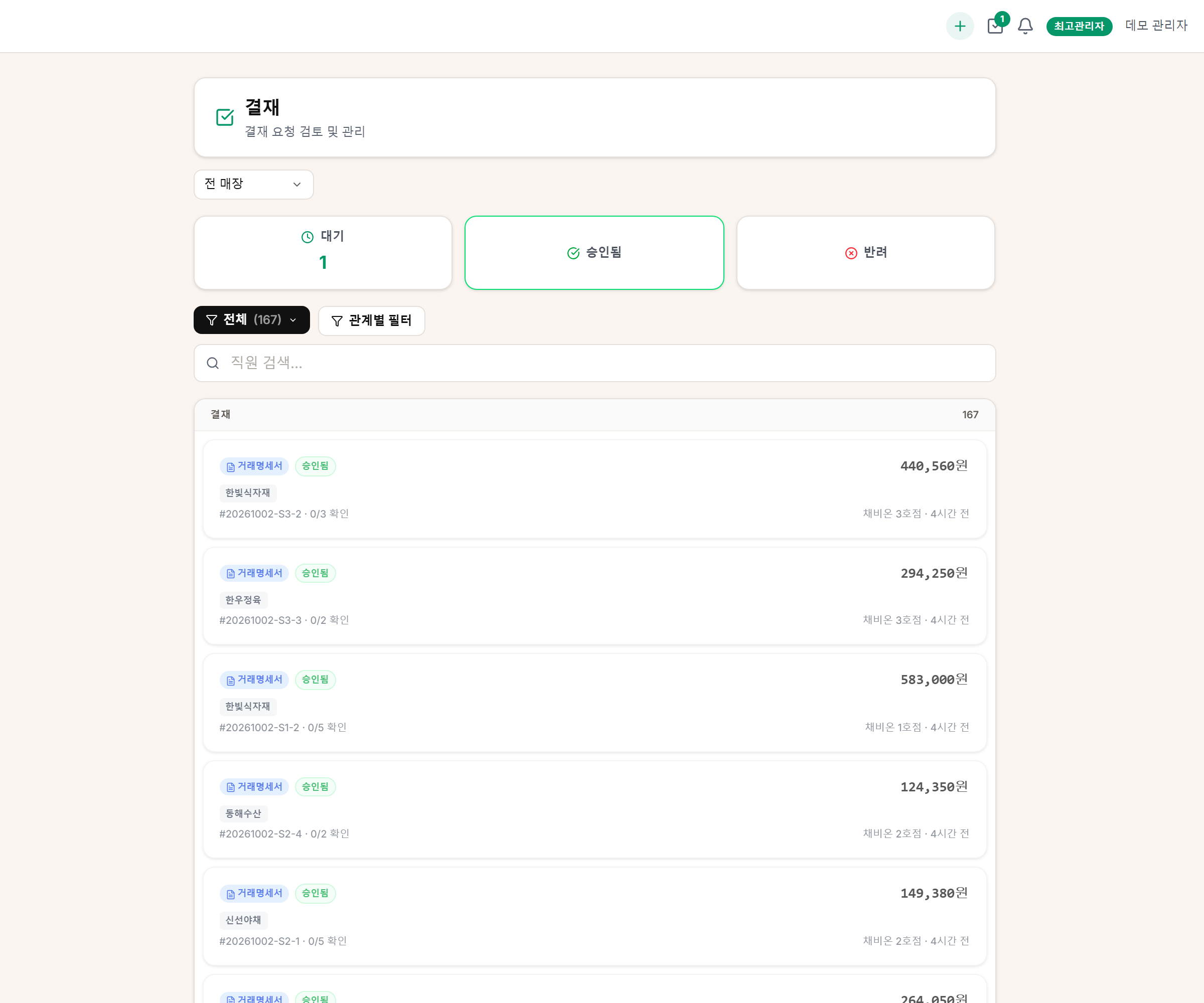Switch to the 반려 tab
Viewport: 1204px width, 1003px height.
[865, 253]
